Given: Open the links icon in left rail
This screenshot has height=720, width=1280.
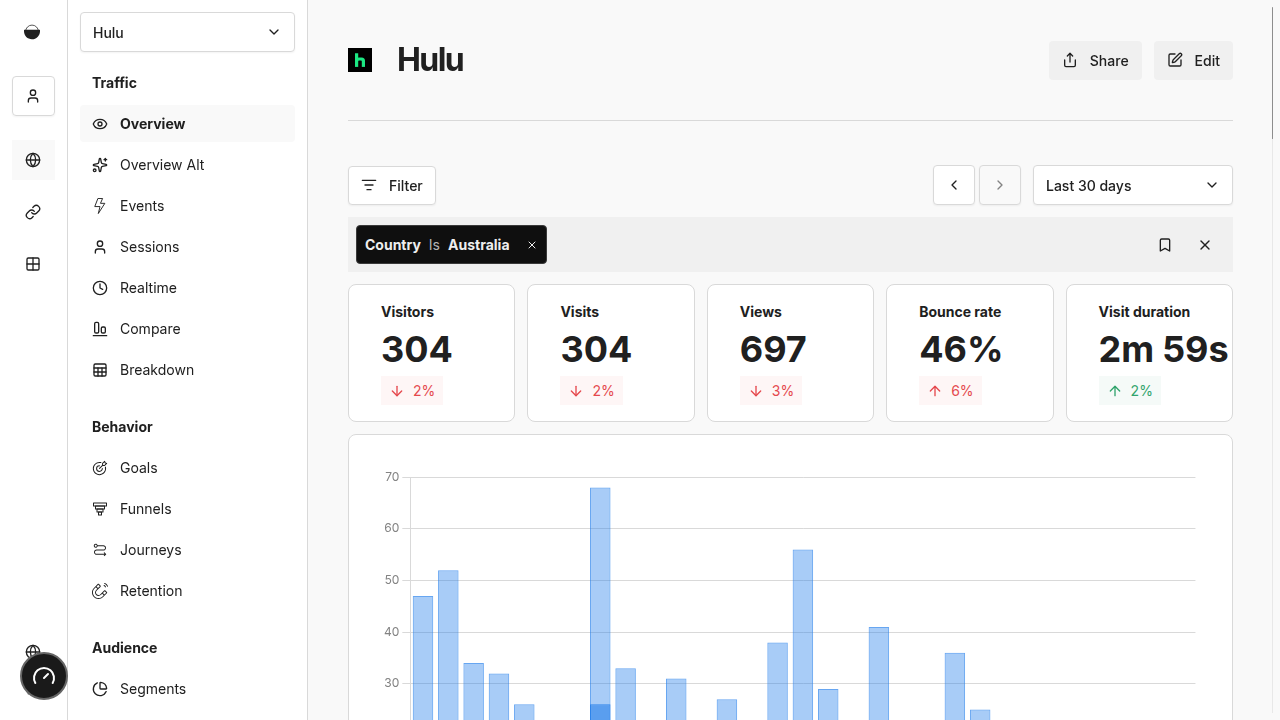Looking at the screenshot, I should tap(33, 212).
